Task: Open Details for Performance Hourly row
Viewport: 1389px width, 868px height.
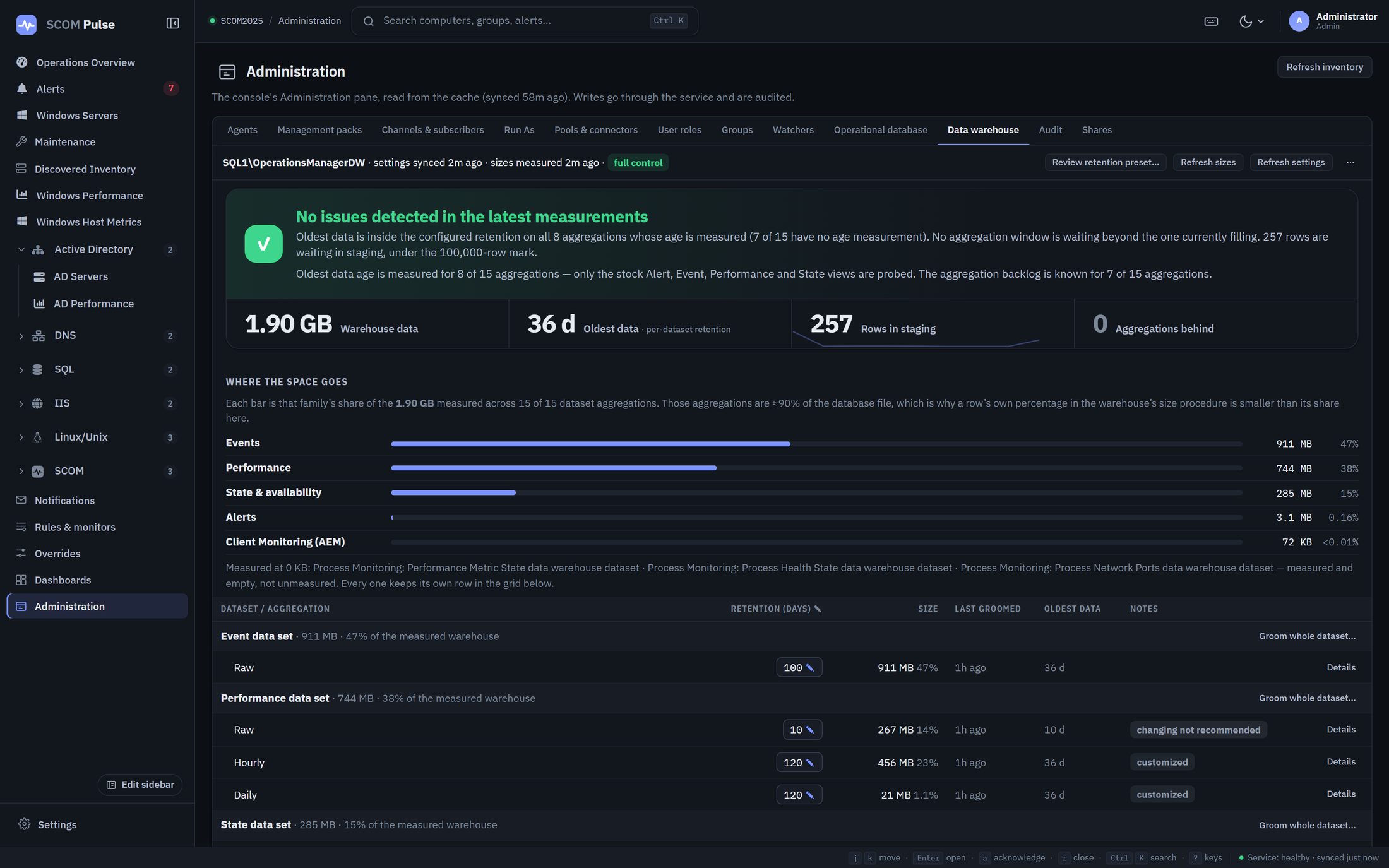Action: [x=1341, y=762]
